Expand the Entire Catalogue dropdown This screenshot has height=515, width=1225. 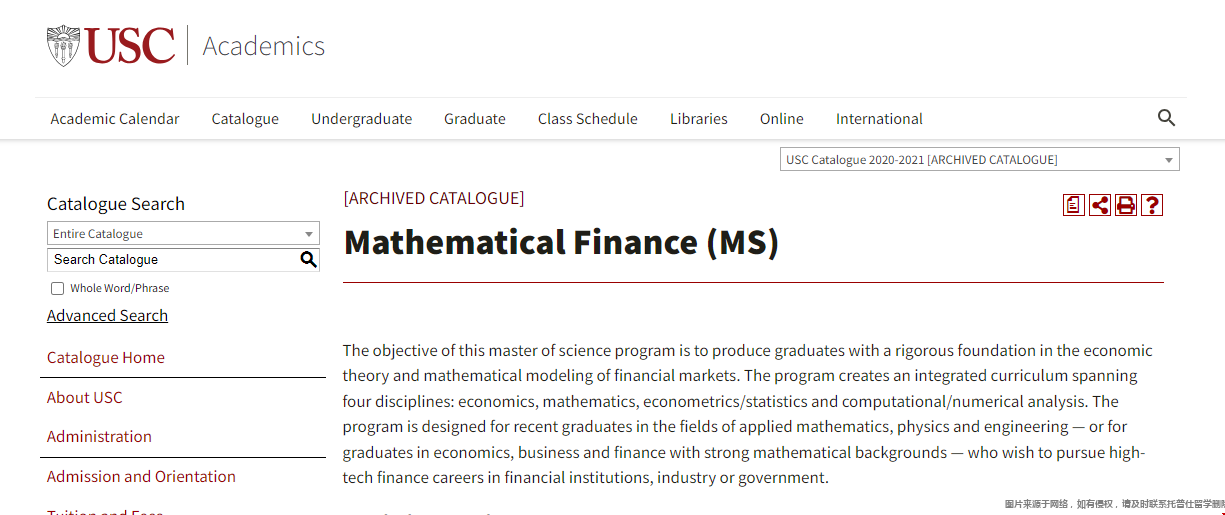click(x=183, y=234)
